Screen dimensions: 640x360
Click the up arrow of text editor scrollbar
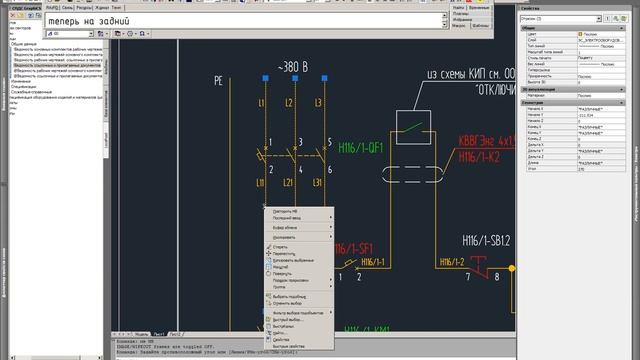pyautogui.click(x=444, y=16)
